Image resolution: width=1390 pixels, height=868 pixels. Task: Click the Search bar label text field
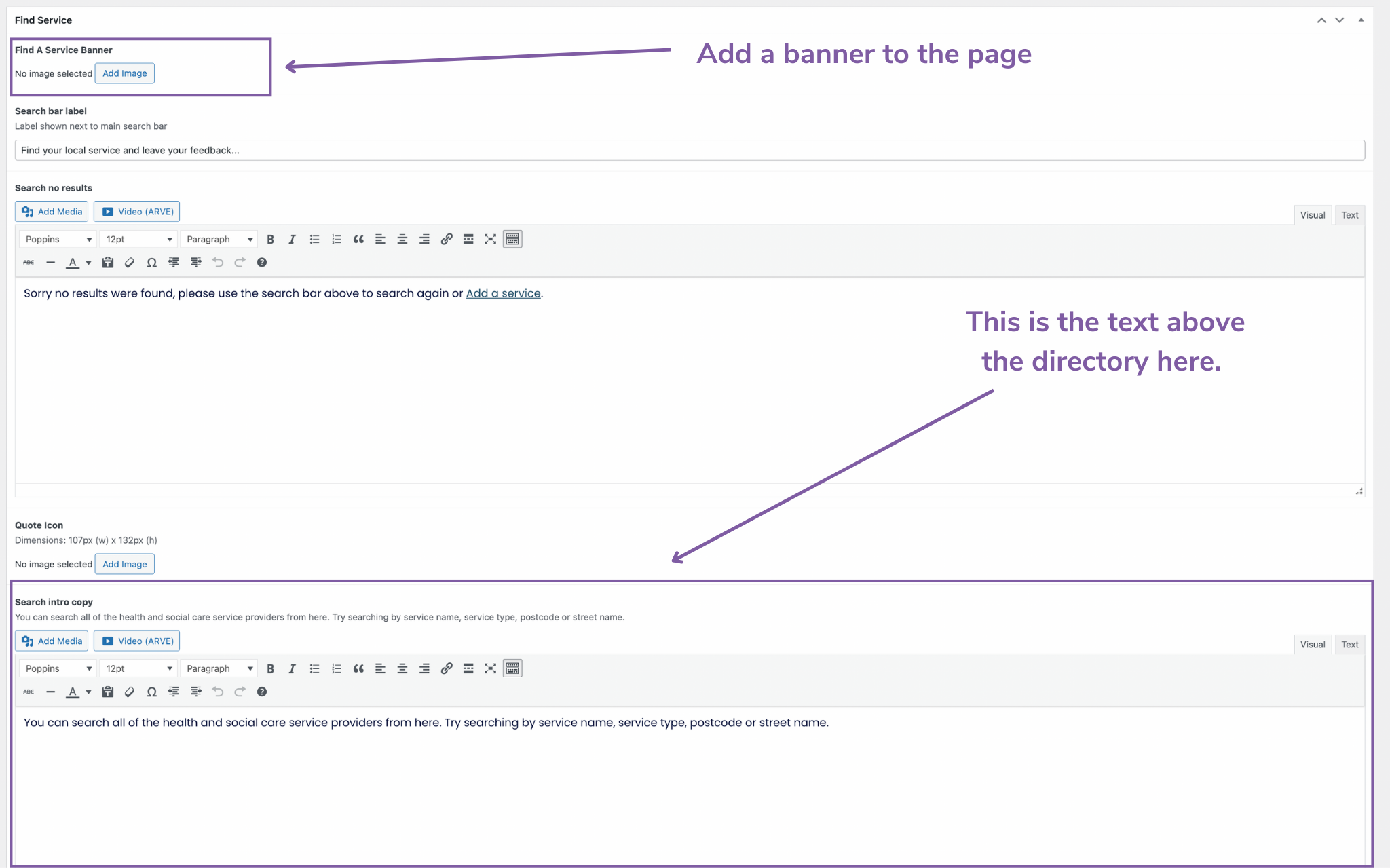click(x=689, y=150)
